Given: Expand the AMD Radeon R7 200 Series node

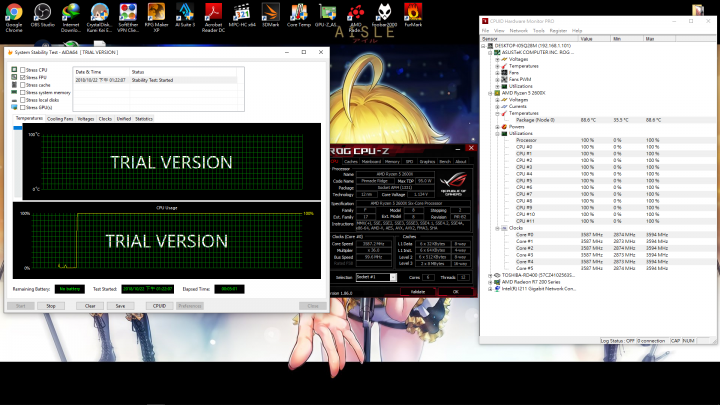Looking at the screenshot, I should 490,282.
